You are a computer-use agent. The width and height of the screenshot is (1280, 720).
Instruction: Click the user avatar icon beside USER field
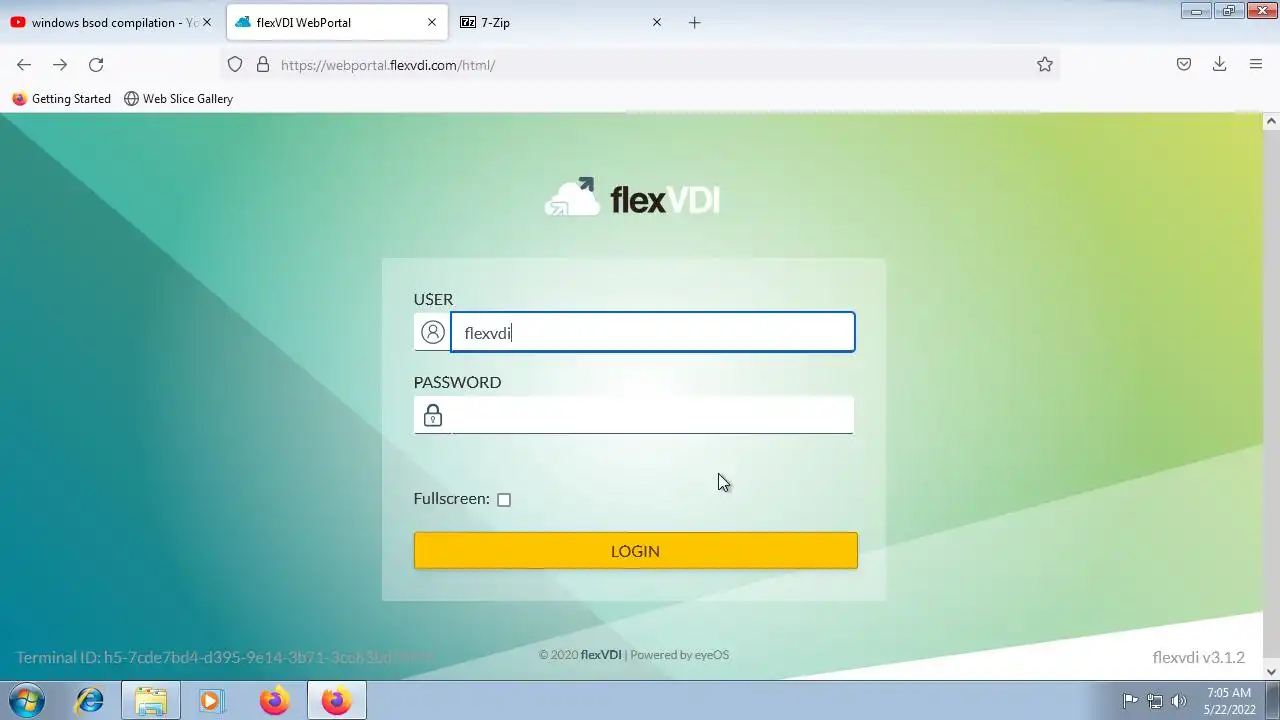(x=432, y=332)
